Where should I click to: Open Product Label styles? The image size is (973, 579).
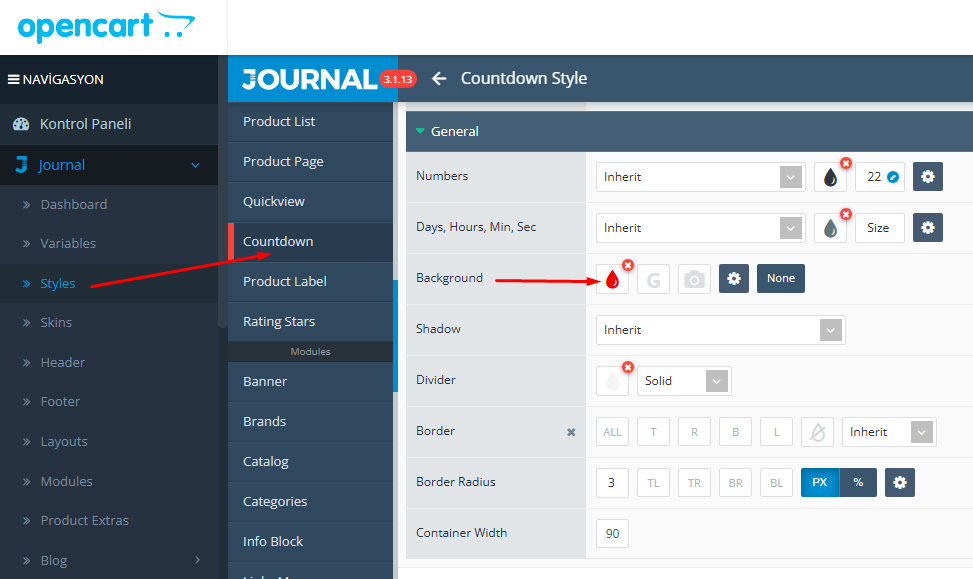(x=310, y=282)
